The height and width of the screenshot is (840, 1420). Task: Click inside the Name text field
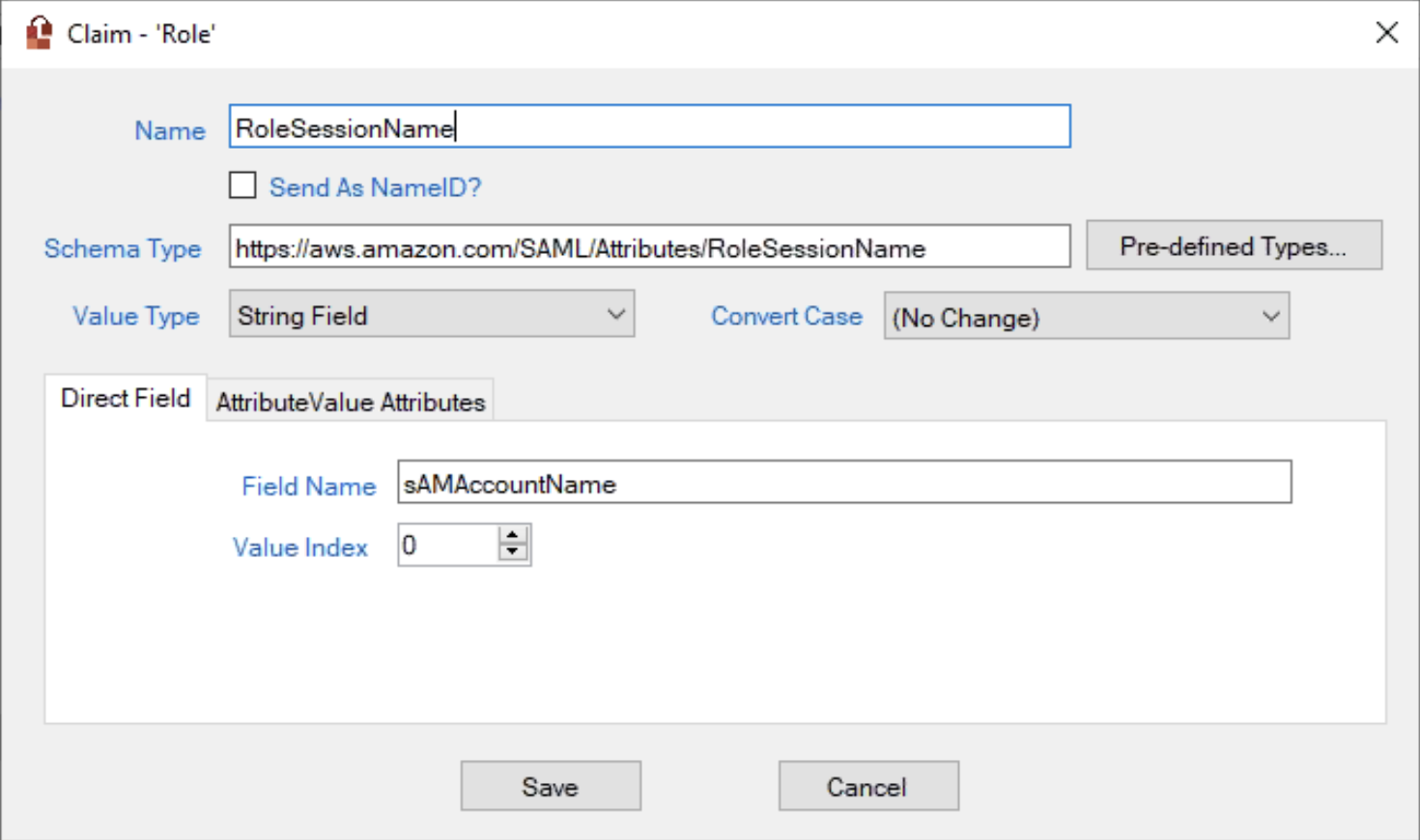[x=649, y=126]
